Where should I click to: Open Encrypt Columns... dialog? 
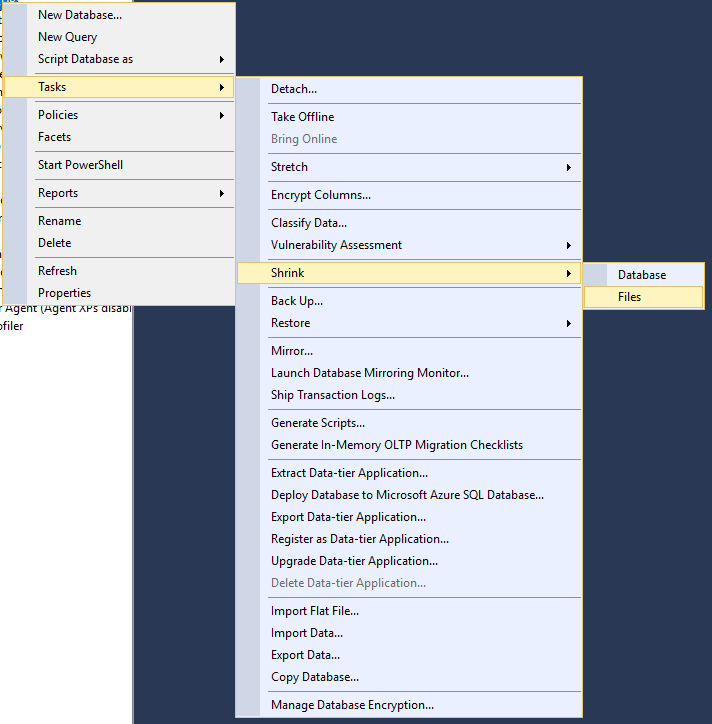(320, 195)
